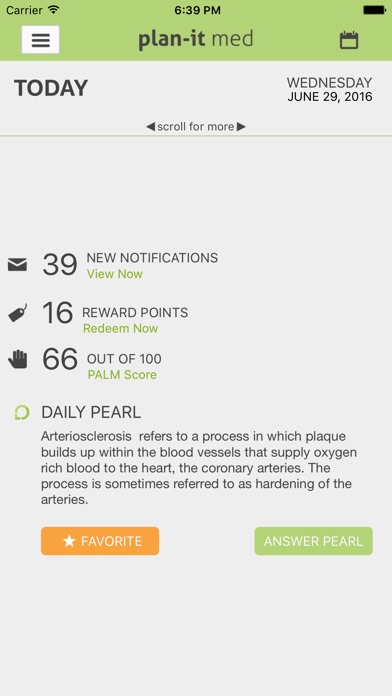Open the PALM Score link
The image size is (392, 696).
[x=122, y=375]
